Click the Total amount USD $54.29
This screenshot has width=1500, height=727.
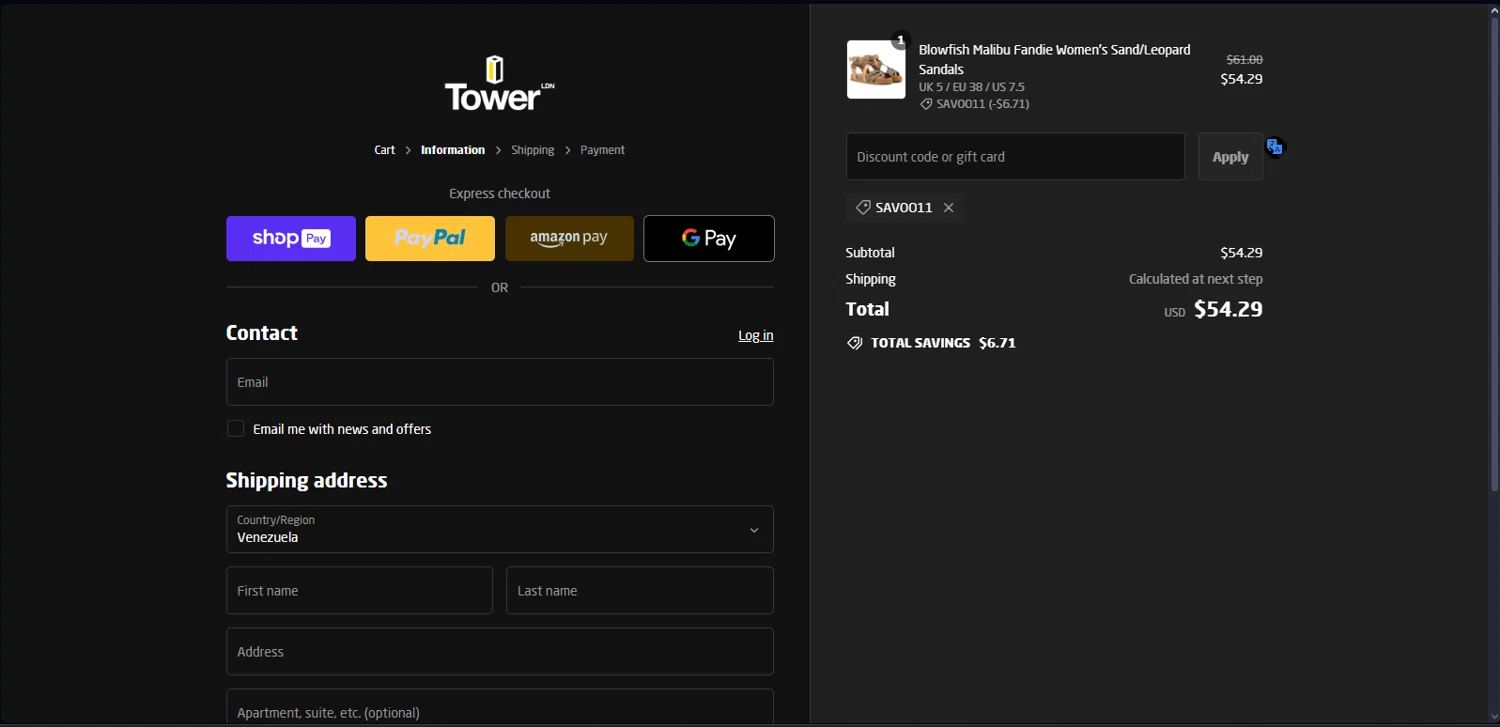coord(1213,310)
